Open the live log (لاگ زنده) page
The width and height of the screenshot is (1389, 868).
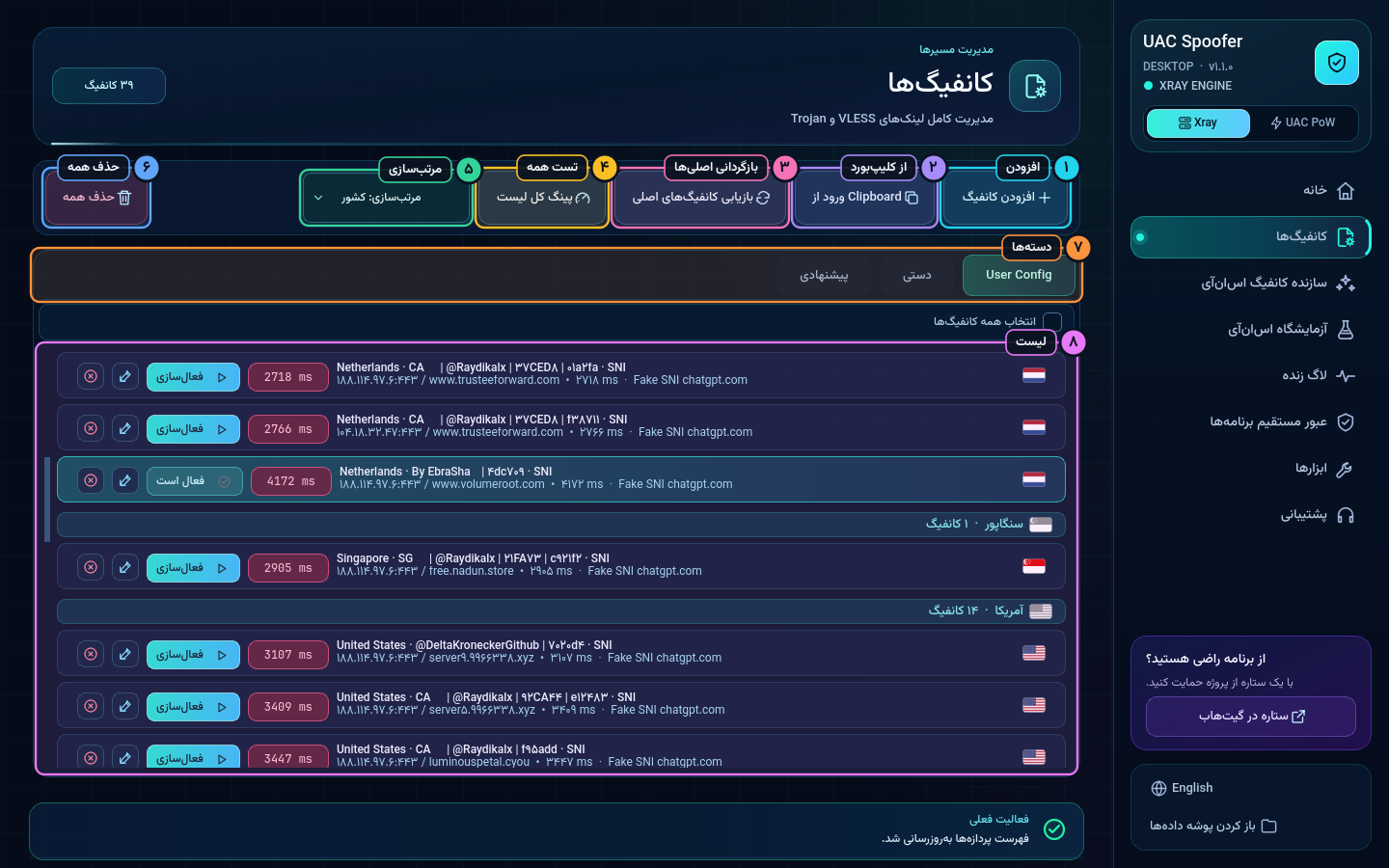pos(1251,376)
